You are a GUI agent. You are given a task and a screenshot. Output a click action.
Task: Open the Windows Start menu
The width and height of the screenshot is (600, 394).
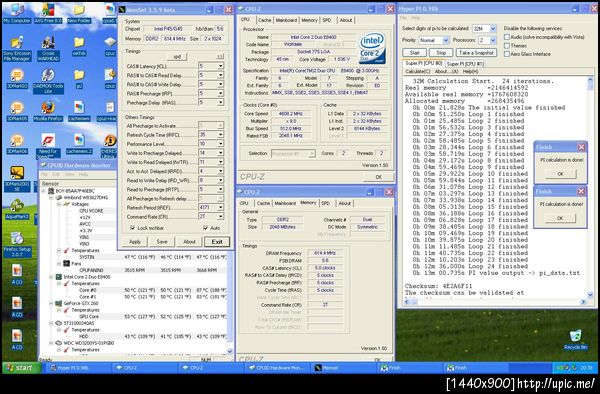22,368
